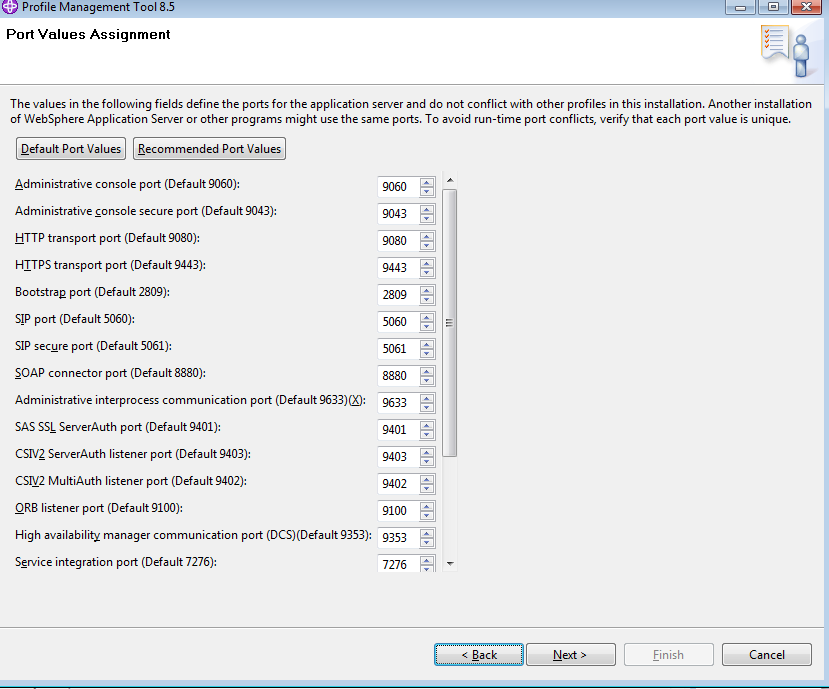
Task: Click the Default Port Values button
Action: [71, 149]
